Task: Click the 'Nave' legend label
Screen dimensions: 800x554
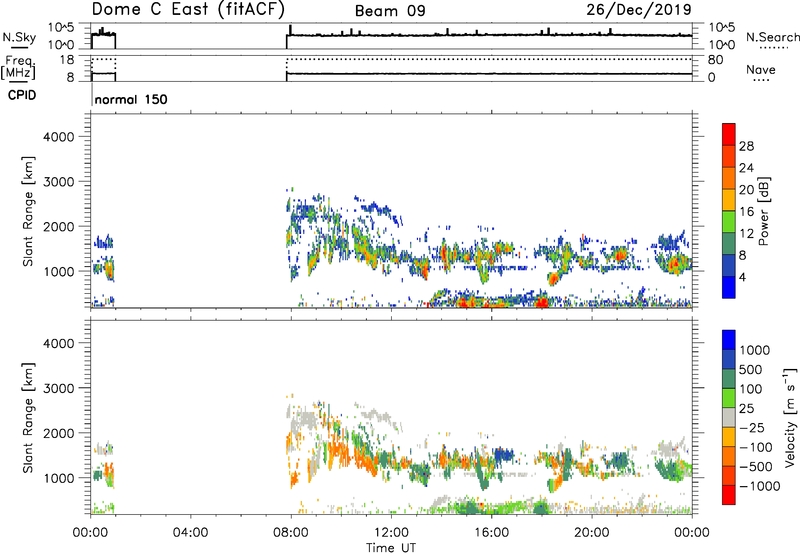Action: pyautogui.click(x=761, y=69)
